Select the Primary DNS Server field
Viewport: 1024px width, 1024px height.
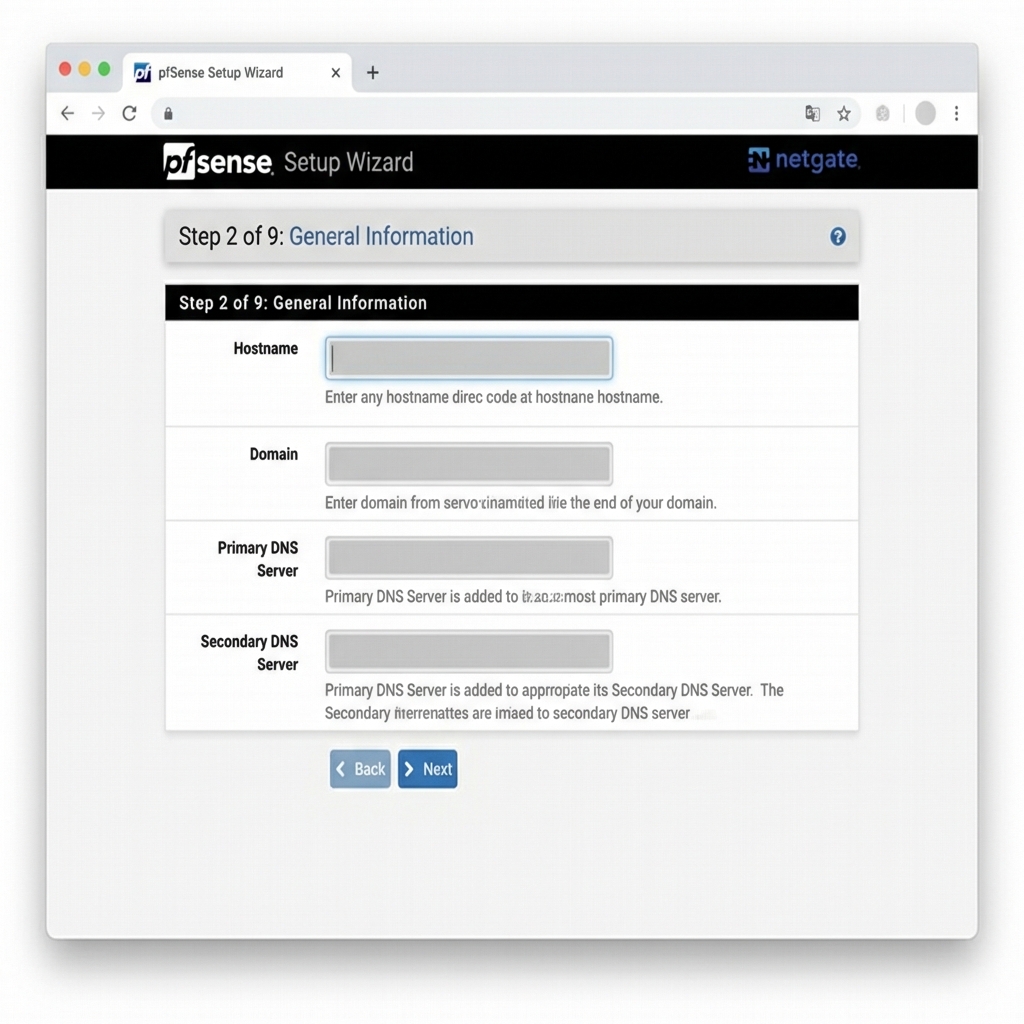coord(468,557)
